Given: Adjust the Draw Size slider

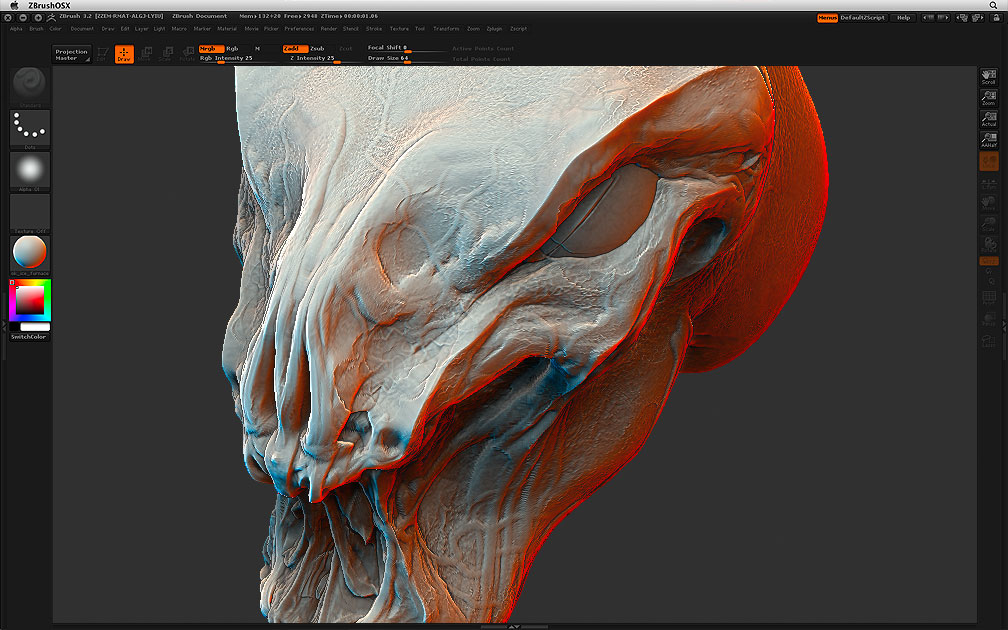Looking at the screenshot, I should click(x=406, y=58).
